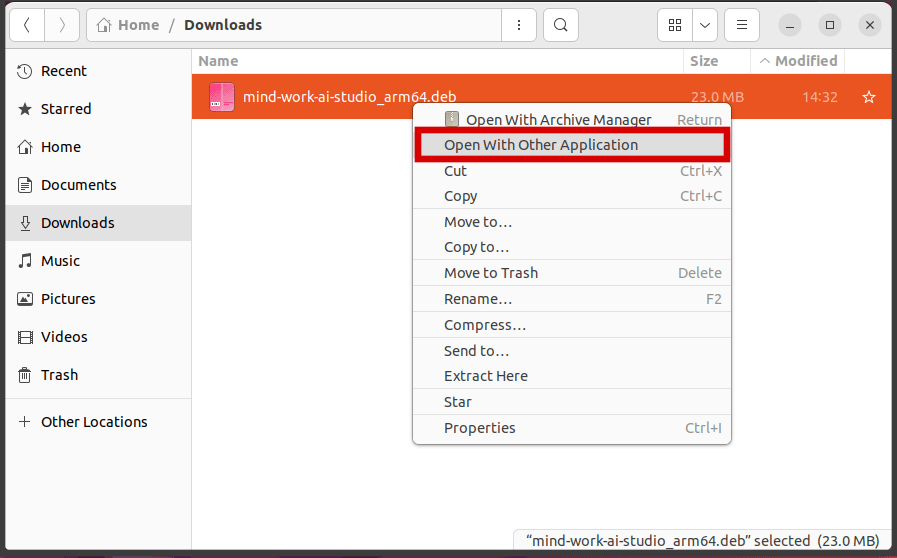Expand the view options dropdown arrow
This screenshot has width=897, height=558.
tap(705, 25)
